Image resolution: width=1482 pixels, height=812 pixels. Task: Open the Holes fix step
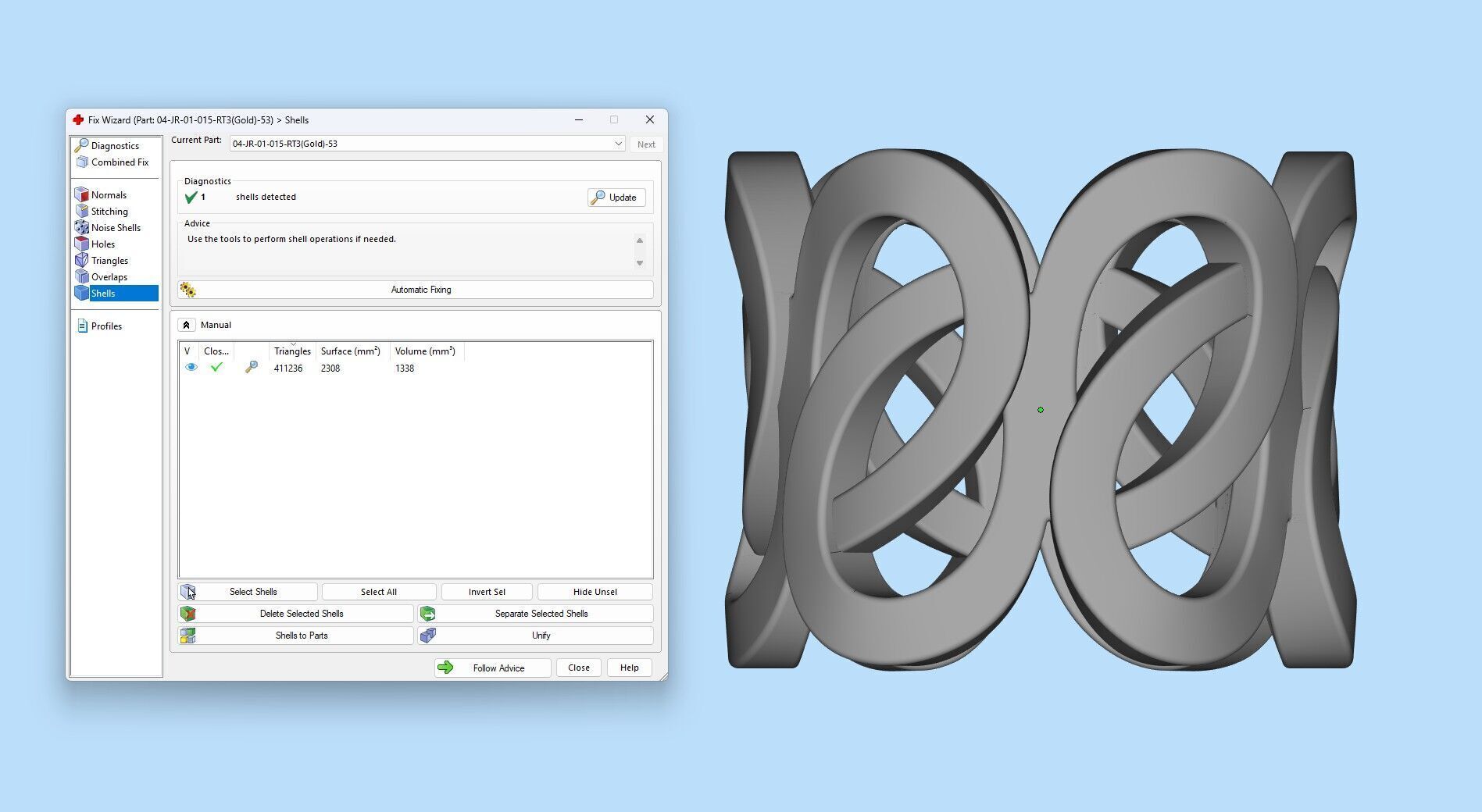[x=95, y=244]
